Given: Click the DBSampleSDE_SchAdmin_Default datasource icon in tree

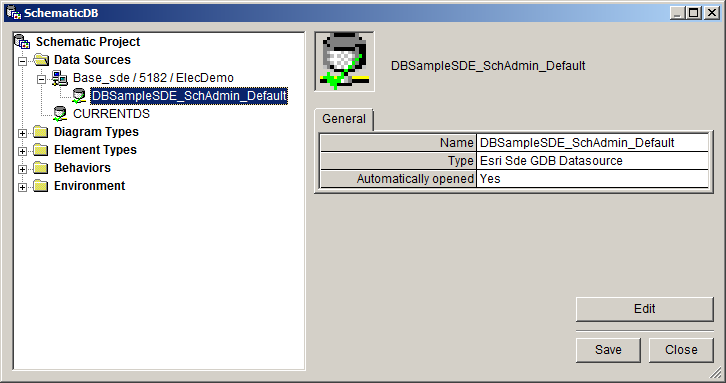Looking at the screenshot, I should point(79,96).
